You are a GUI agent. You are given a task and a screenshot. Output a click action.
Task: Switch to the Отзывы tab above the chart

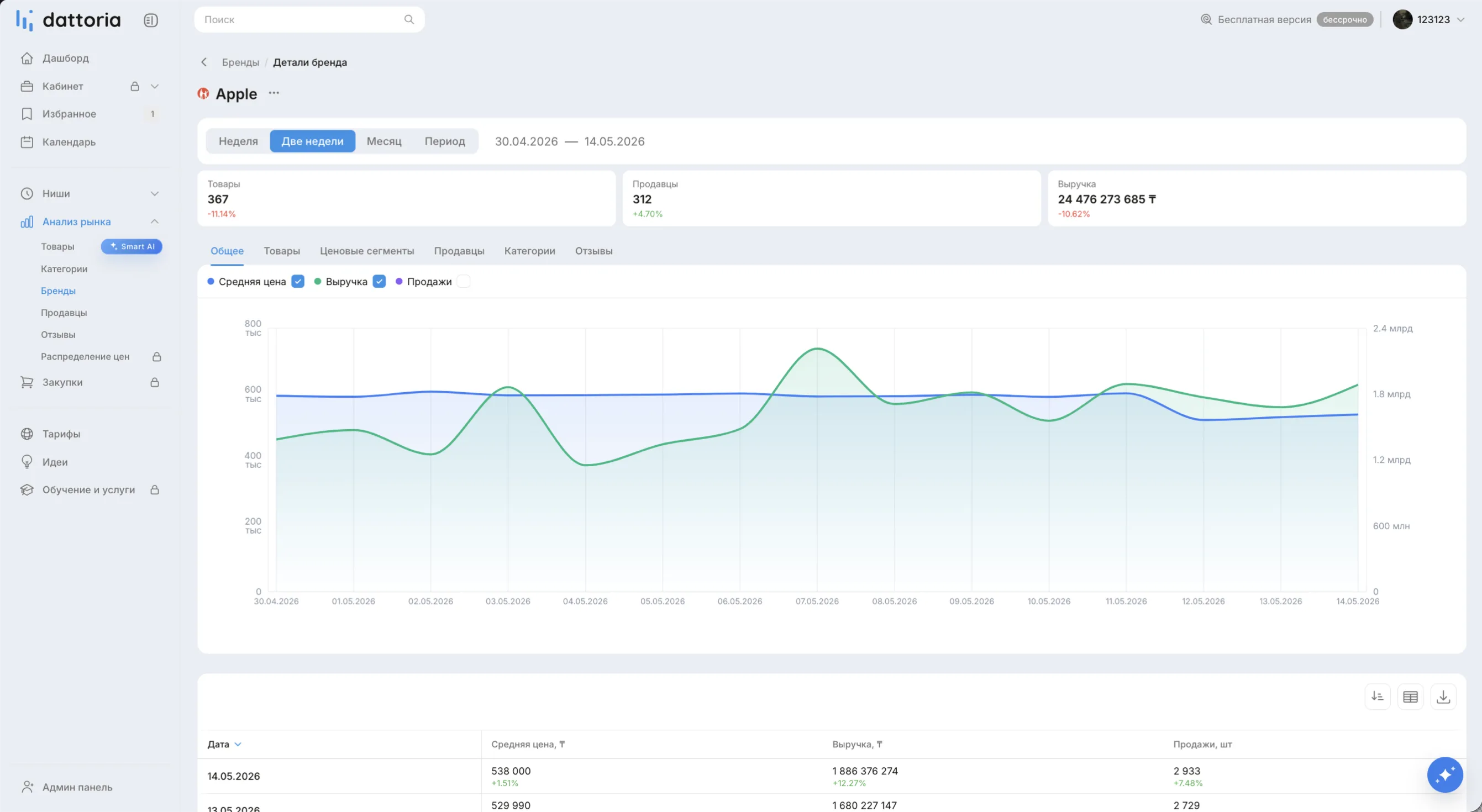[593, 251]
